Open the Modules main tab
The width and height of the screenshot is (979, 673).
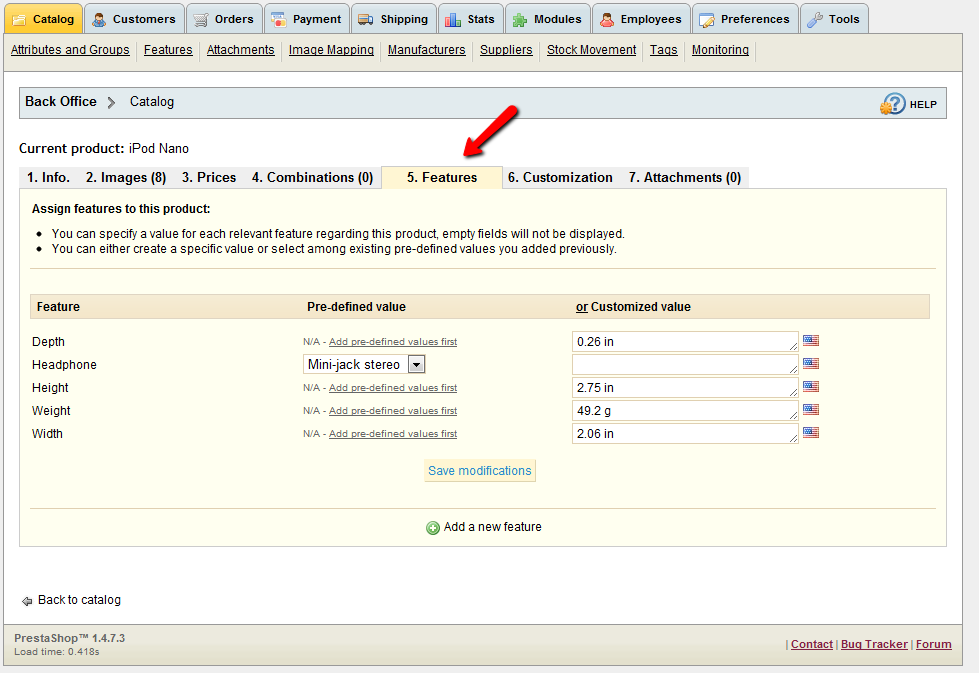tap(548, 19)
